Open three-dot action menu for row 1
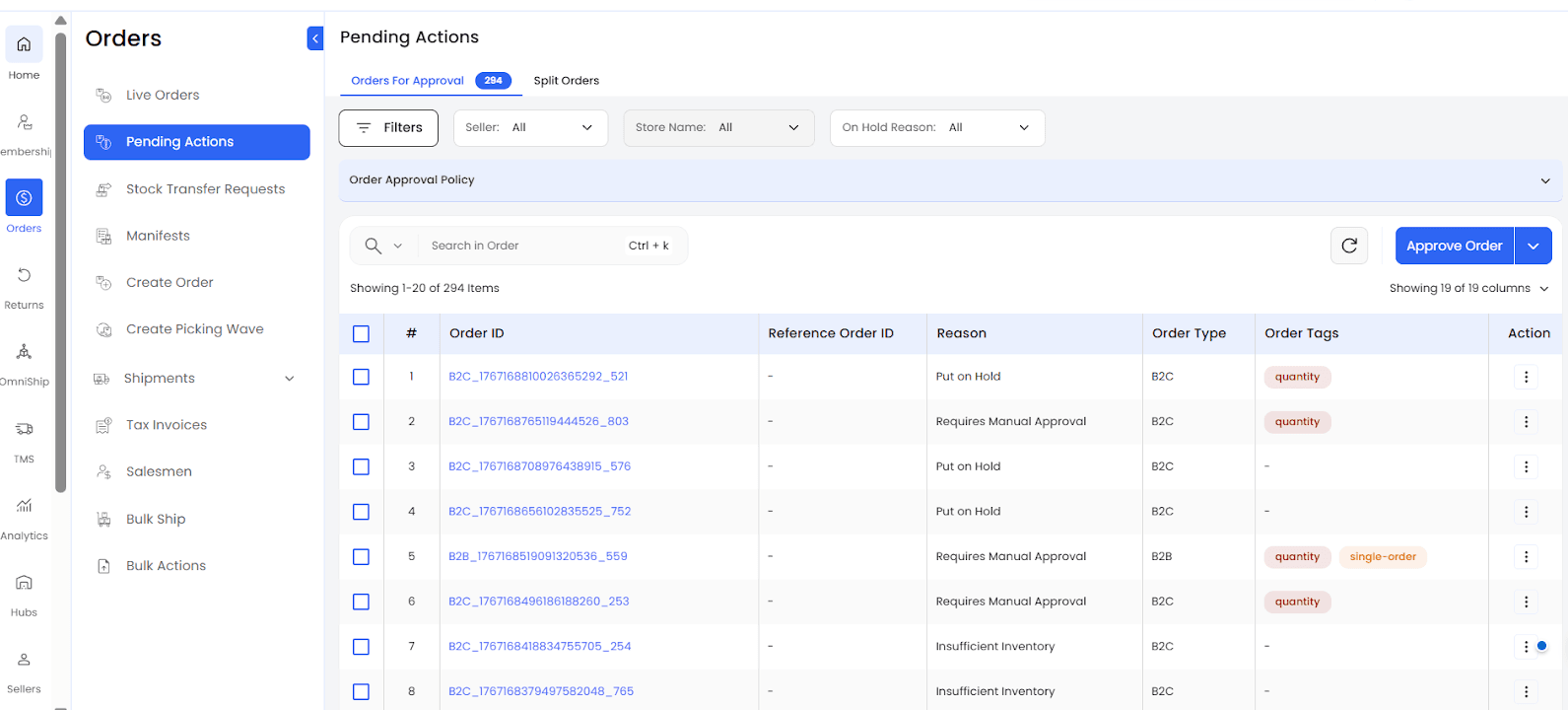The width and height of the screenshot is (1568, 710). [x=1526, y=377]
